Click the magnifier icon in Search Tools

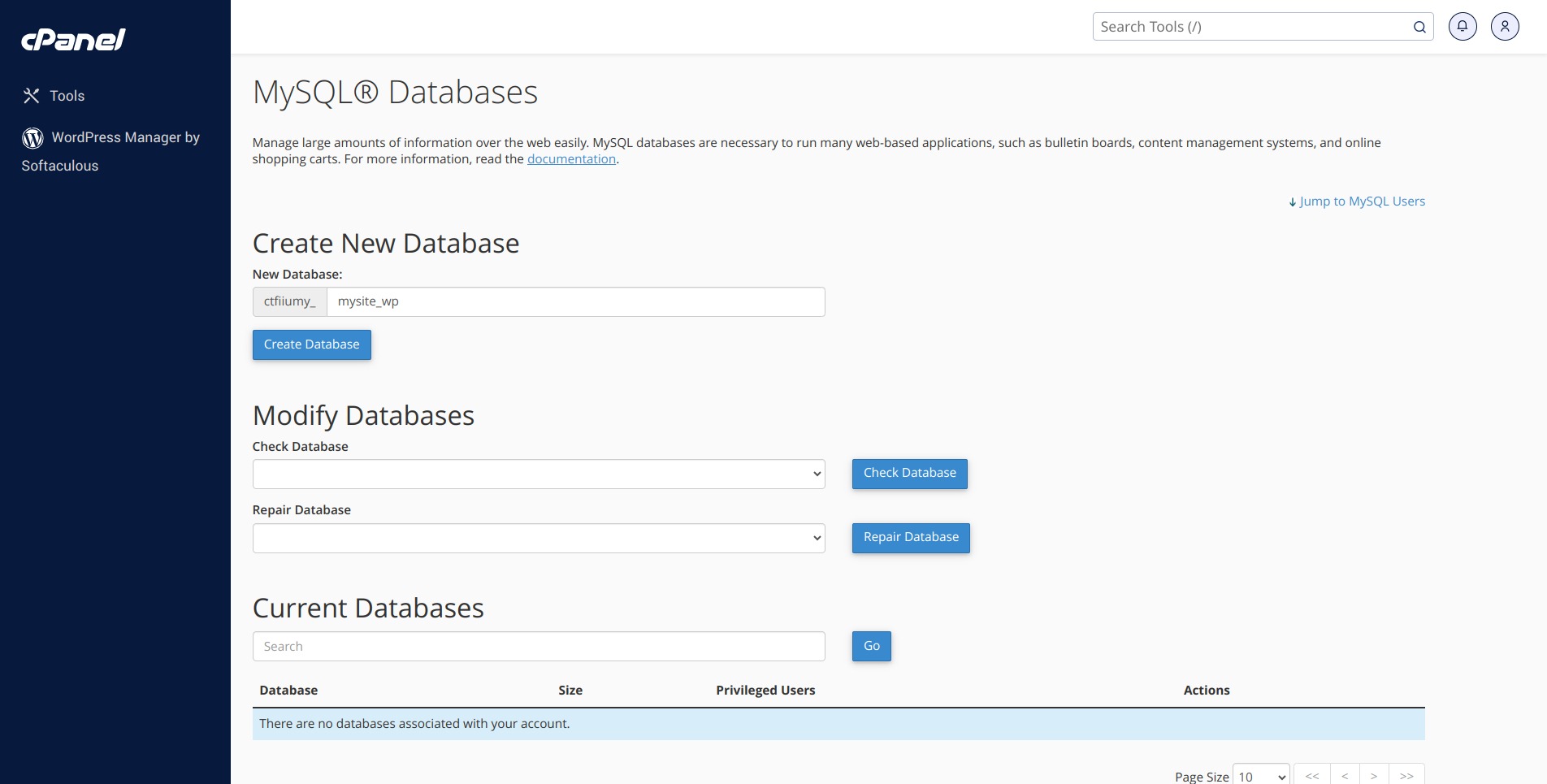[1419, 27]
